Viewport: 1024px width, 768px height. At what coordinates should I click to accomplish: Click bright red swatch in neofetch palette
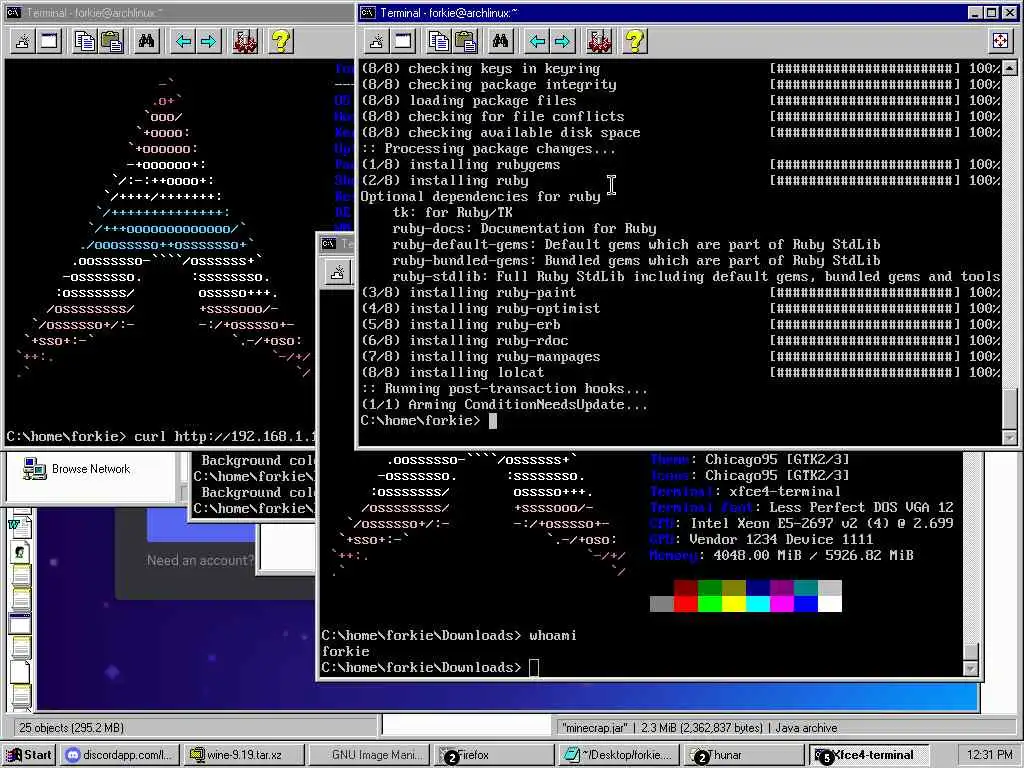(x=686, y=604)
